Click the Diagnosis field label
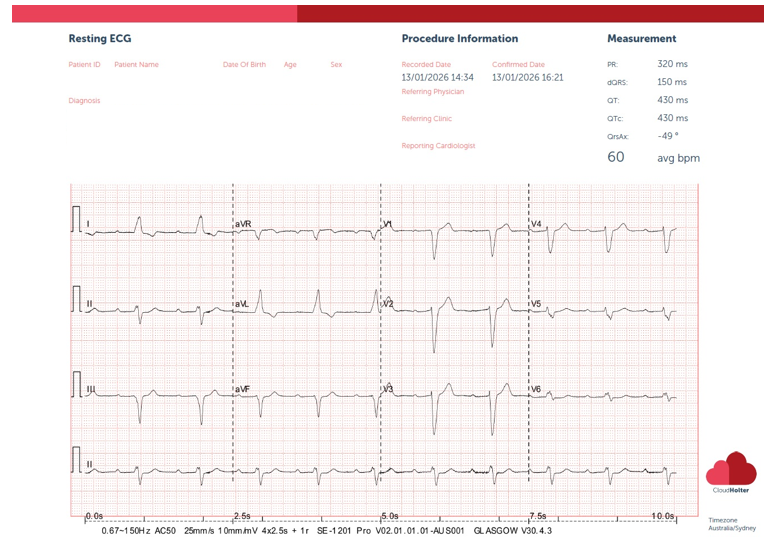Image resolution: width=780 pixels, height=554 pixels. [x=84, y=101]
